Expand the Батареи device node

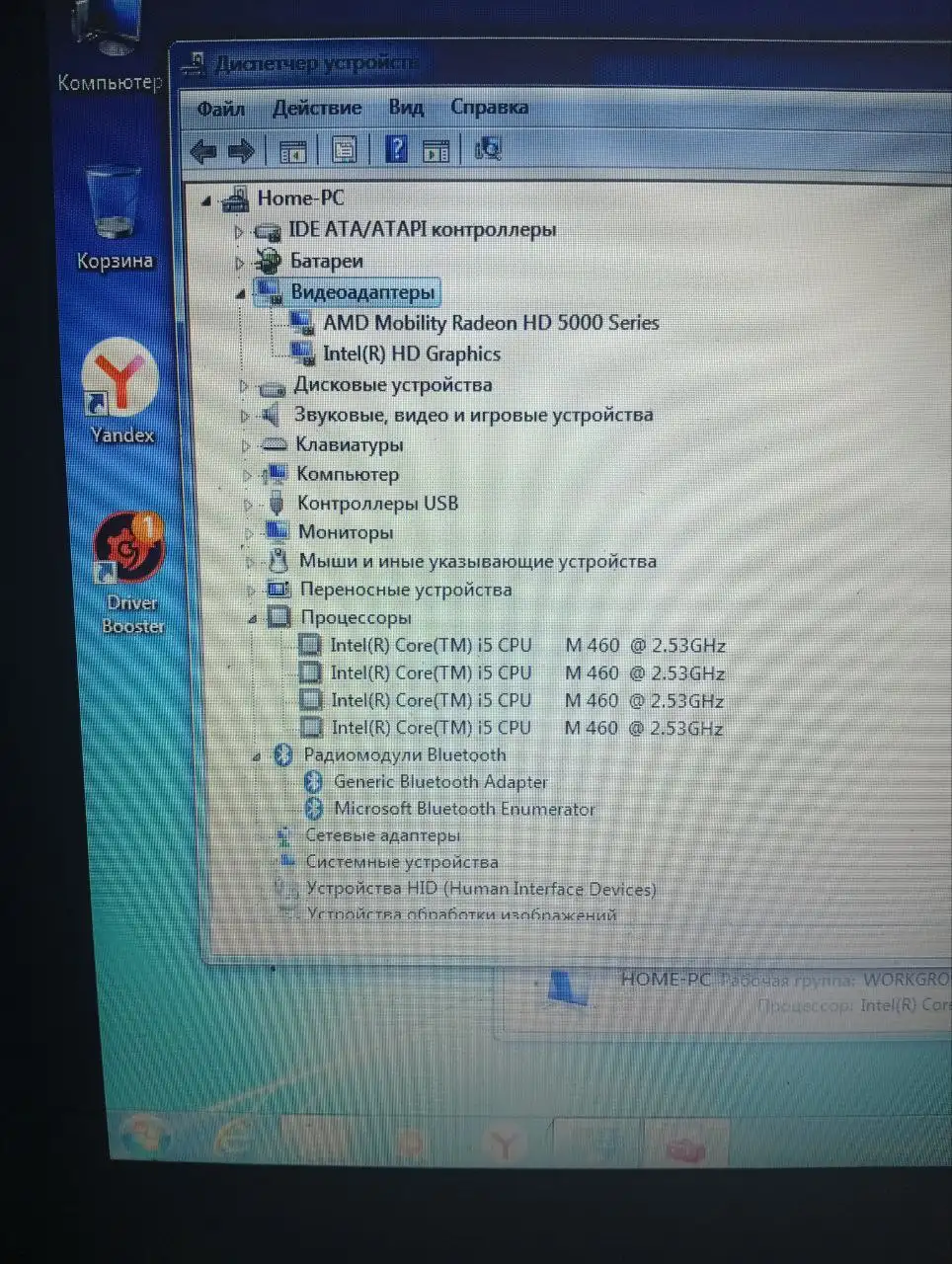(244, 262)
